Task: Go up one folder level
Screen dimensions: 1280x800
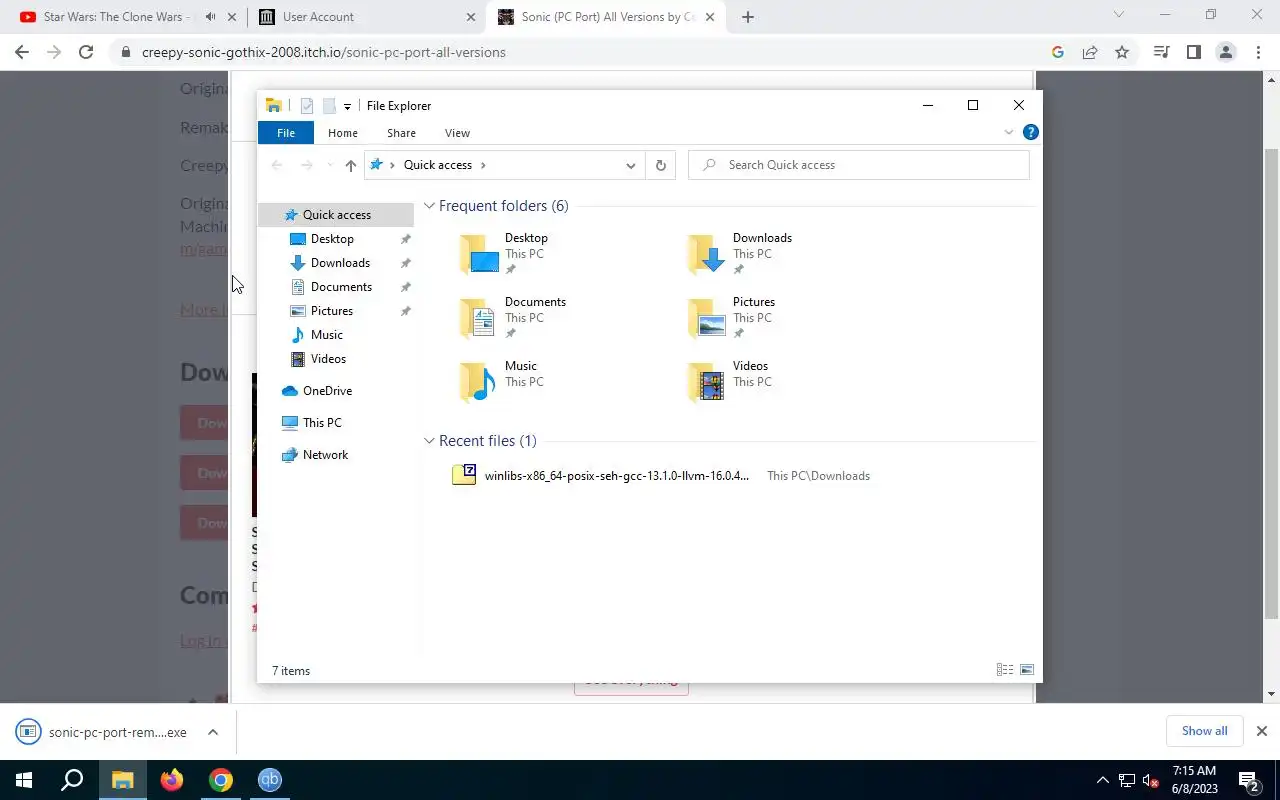Action: click(350, 166)
